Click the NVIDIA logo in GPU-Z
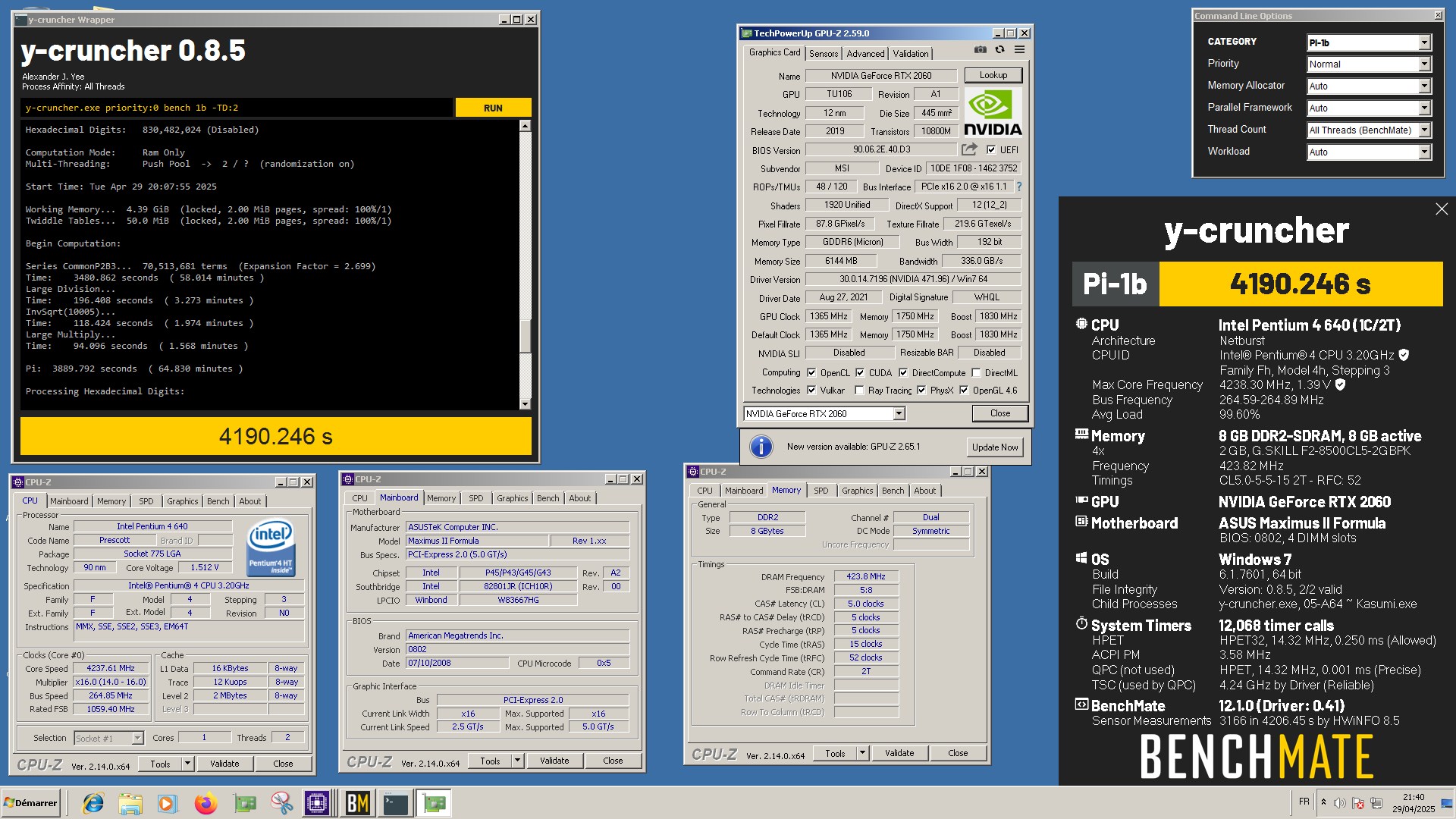The width and height of the screenshot is (1456, 819). pyautogui.click(x=993, y=112)
